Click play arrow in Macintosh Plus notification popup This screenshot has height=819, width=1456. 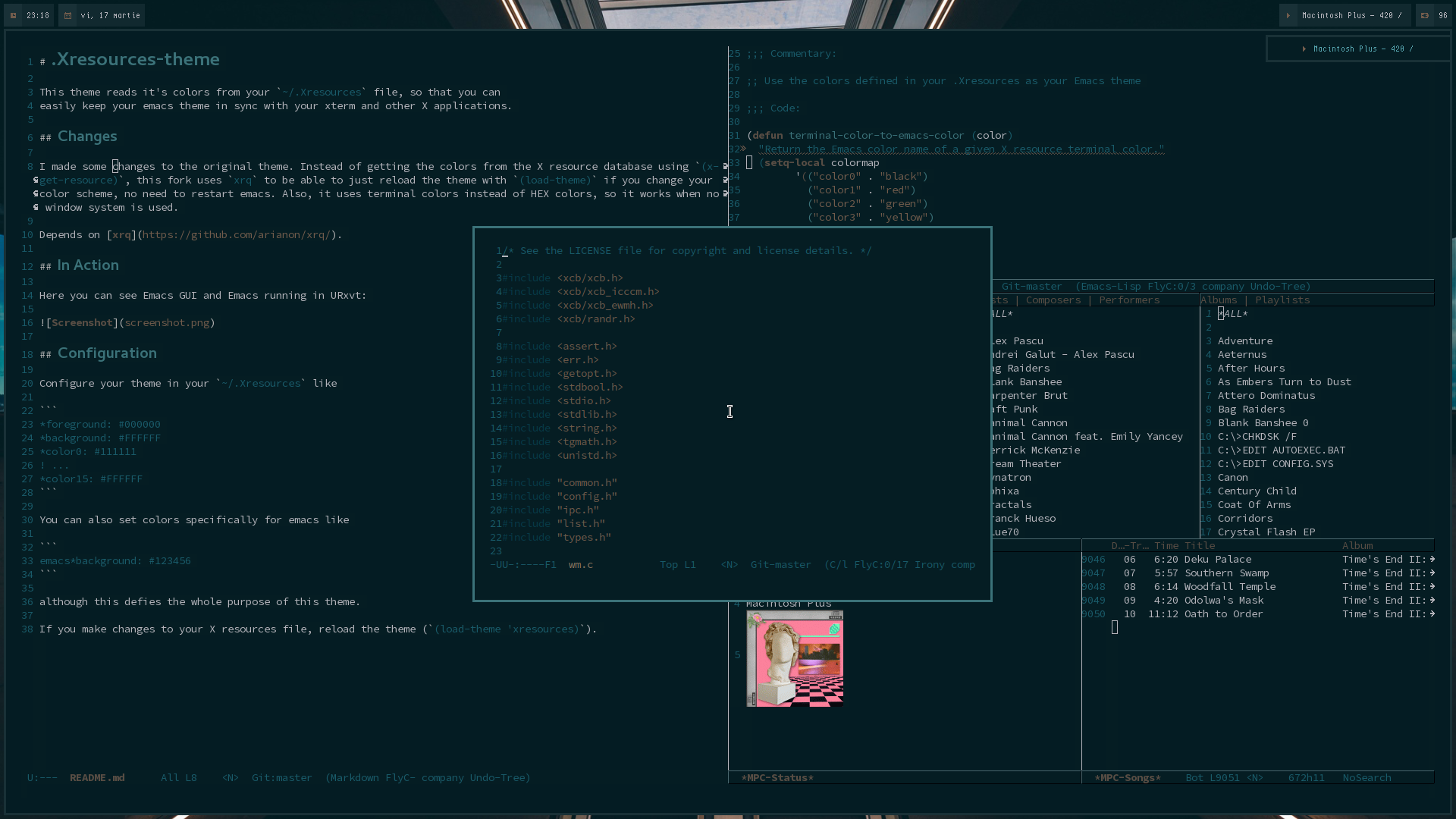click(x=1304, y=49)
